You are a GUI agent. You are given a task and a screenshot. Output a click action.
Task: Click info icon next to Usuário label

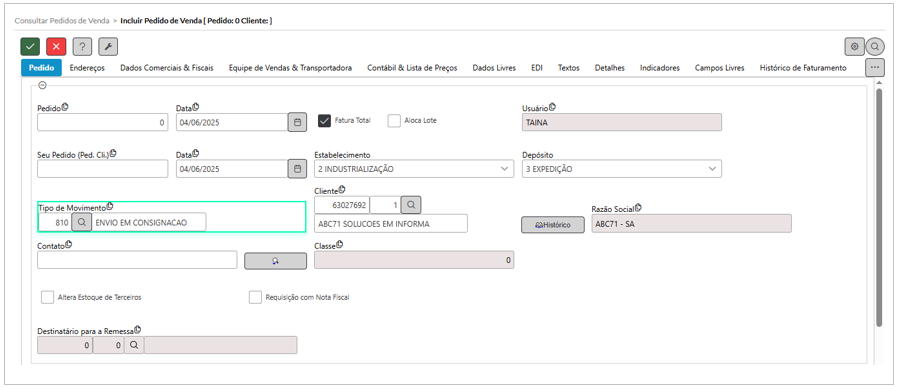click(x=552, y=106)
